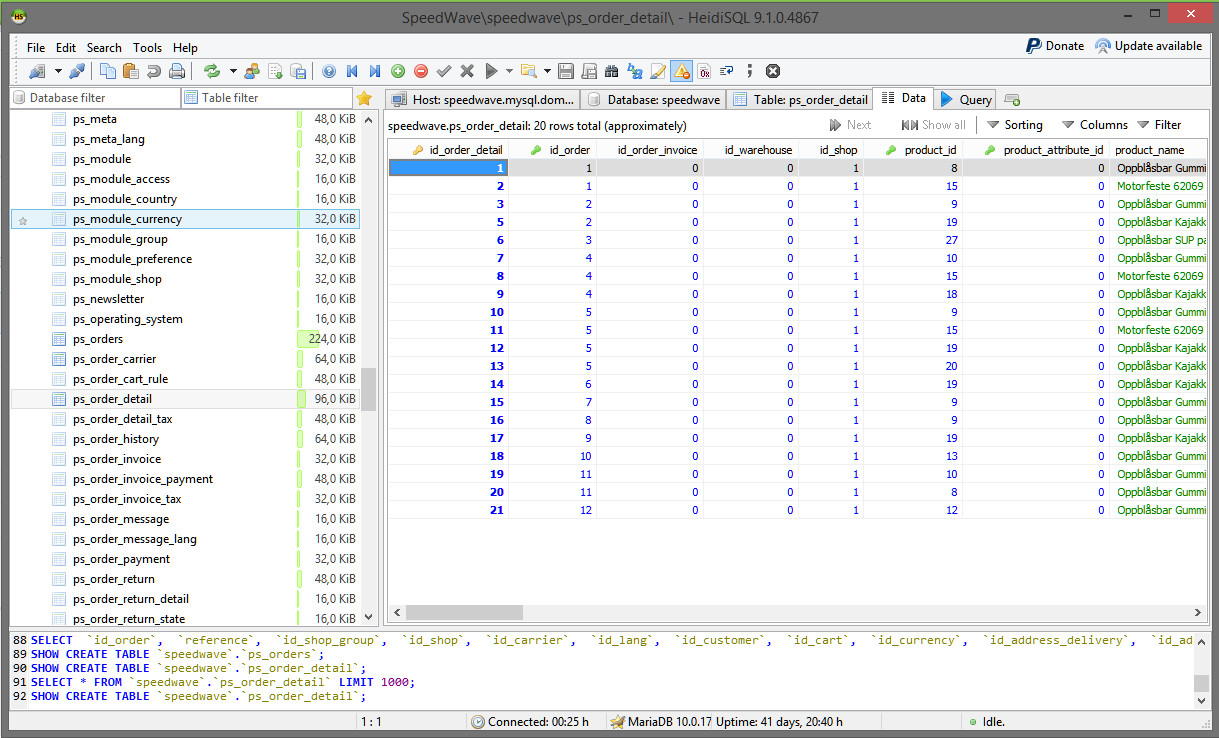1219x738 pixels.
Task: Click the User manager icon
Action: point(251,71)
